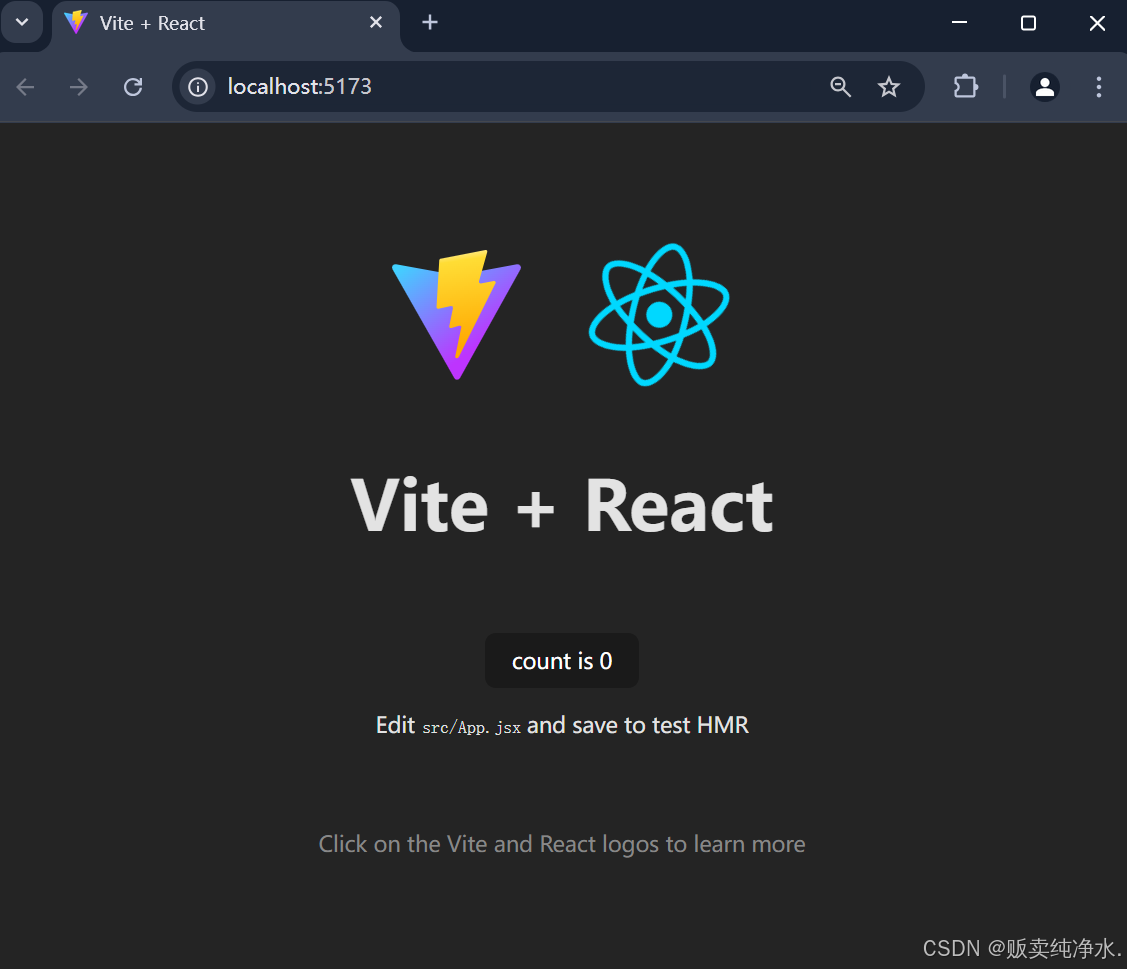1127x969 pixels.
Task: Click the Vite + React heading
Action: 562,507
